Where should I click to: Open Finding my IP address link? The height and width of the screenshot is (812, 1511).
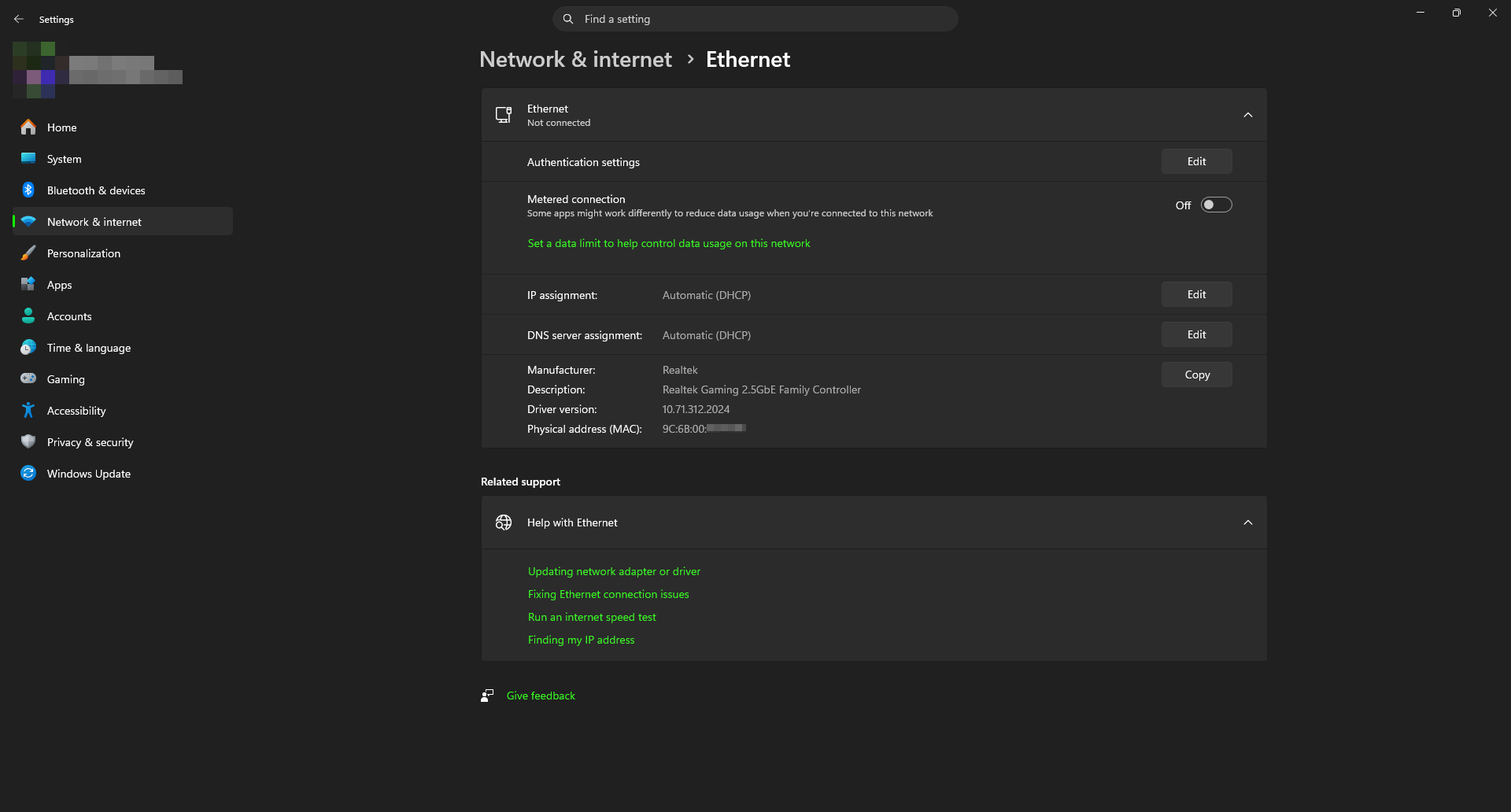(581, 640)
